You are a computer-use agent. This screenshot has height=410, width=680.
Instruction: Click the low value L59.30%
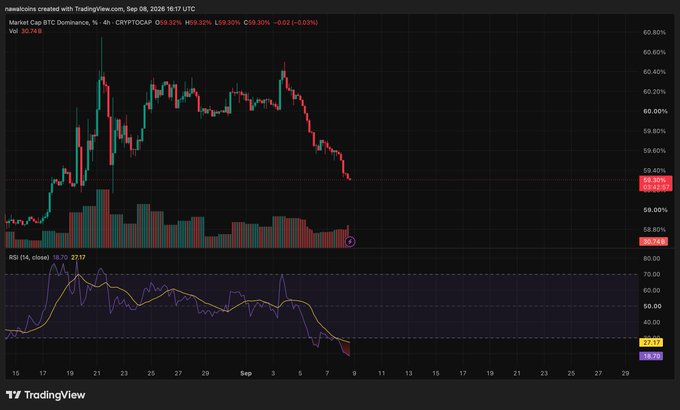(227, 23)
